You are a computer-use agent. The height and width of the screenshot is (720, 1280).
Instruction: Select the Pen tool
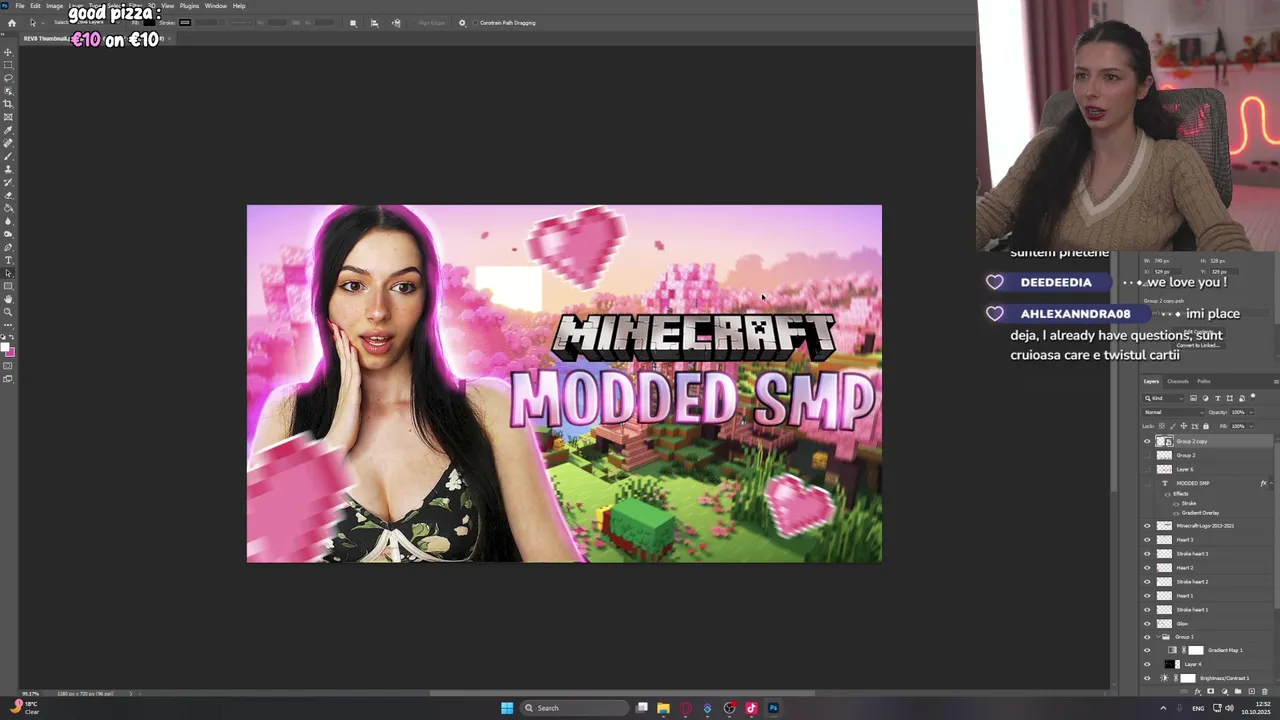pyautogui.click(x=8, y=247)
